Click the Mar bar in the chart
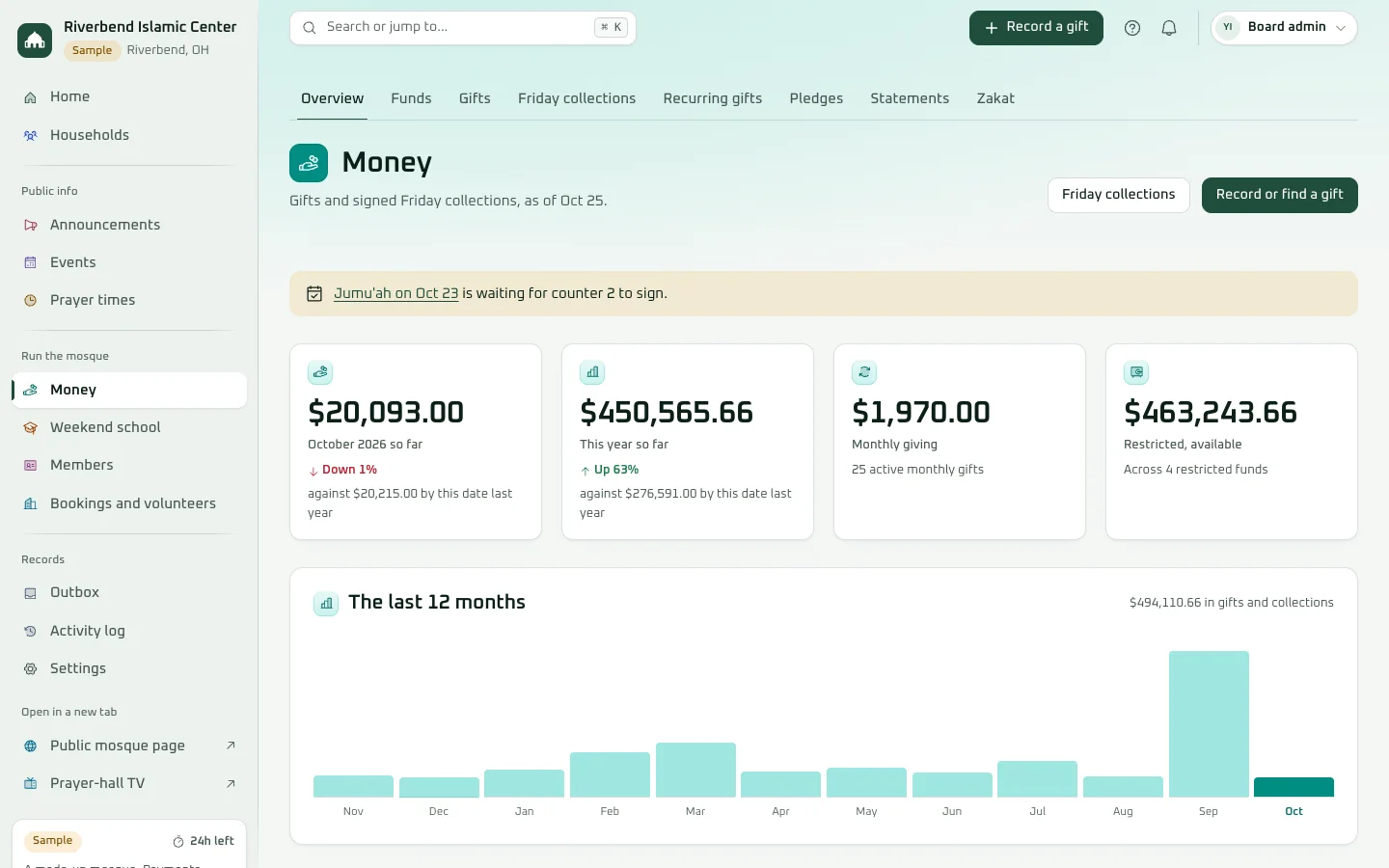Screen dimensions: 1389x868 pyautogui.click(x=695, y=770)
